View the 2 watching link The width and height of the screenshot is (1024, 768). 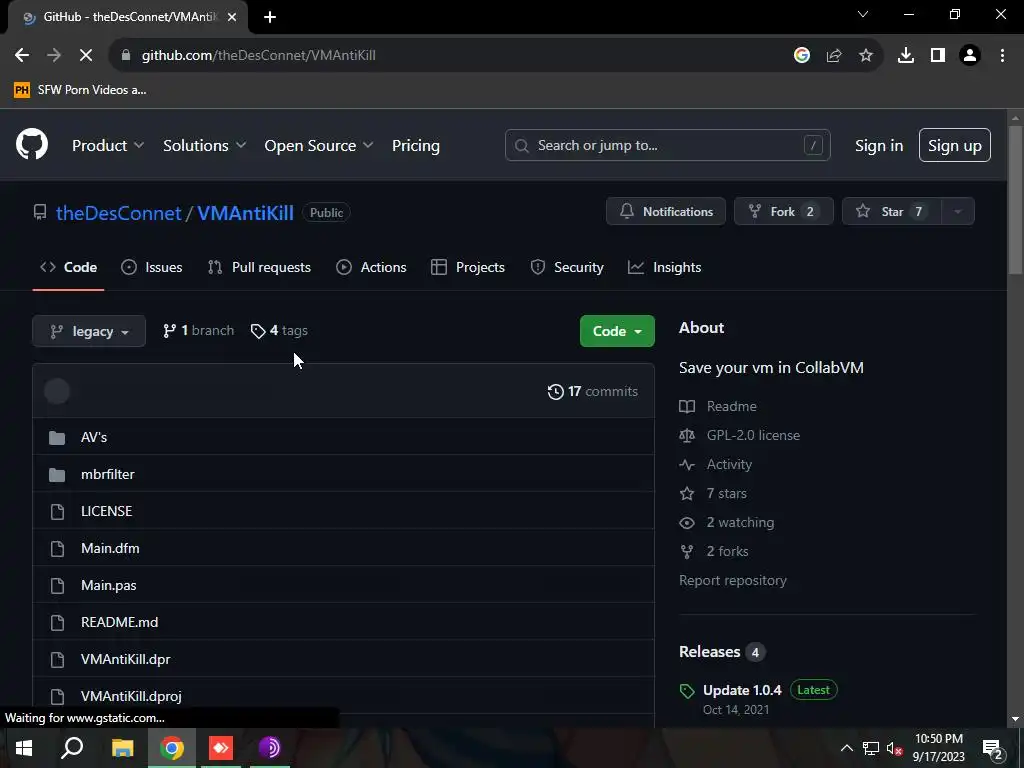(x=727, y=522)
